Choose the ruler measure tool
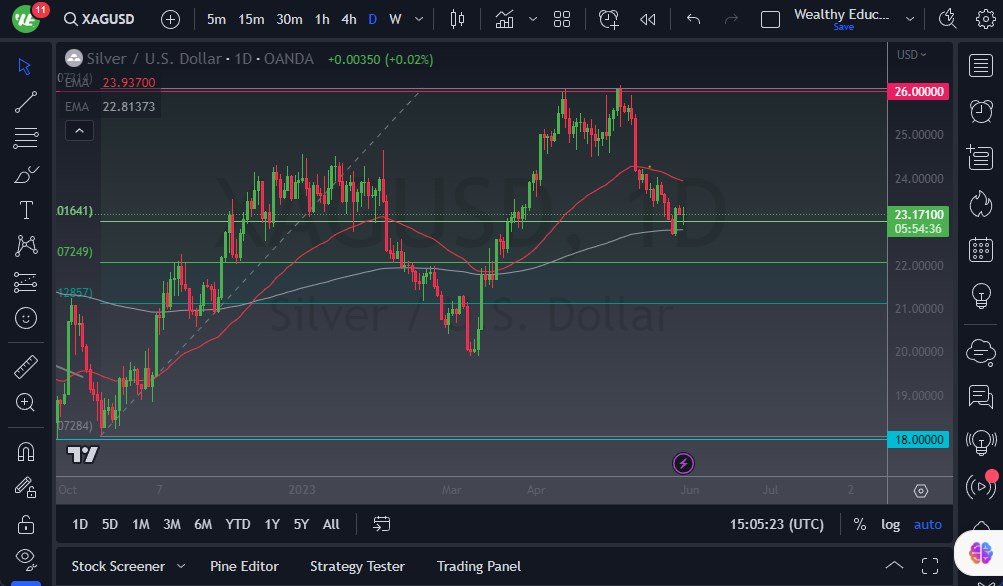 click(x=26, y=366)
